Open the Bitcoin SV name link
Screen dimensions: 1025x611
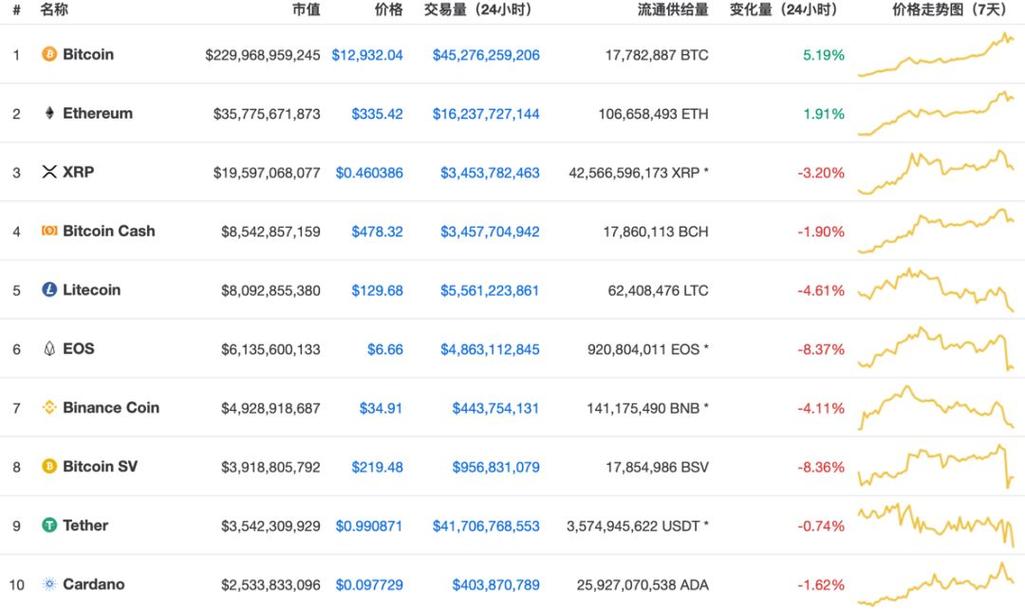(100, 466)
